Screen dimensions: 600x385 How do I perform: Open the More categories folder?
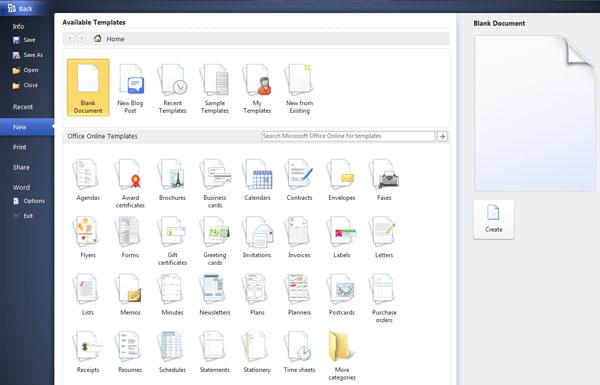(x=342, y=356)
